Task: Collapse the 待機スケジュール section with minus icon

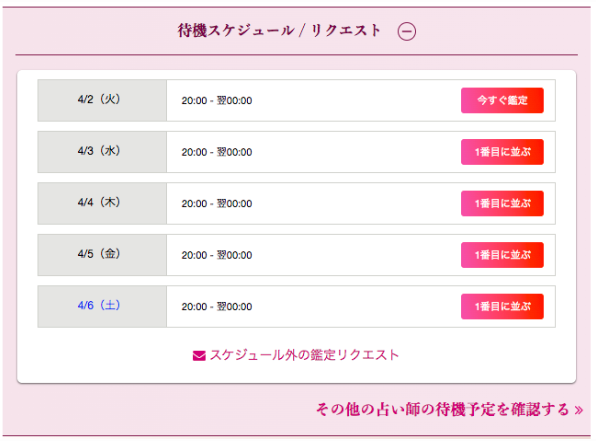Action: [x=406, y=31]
